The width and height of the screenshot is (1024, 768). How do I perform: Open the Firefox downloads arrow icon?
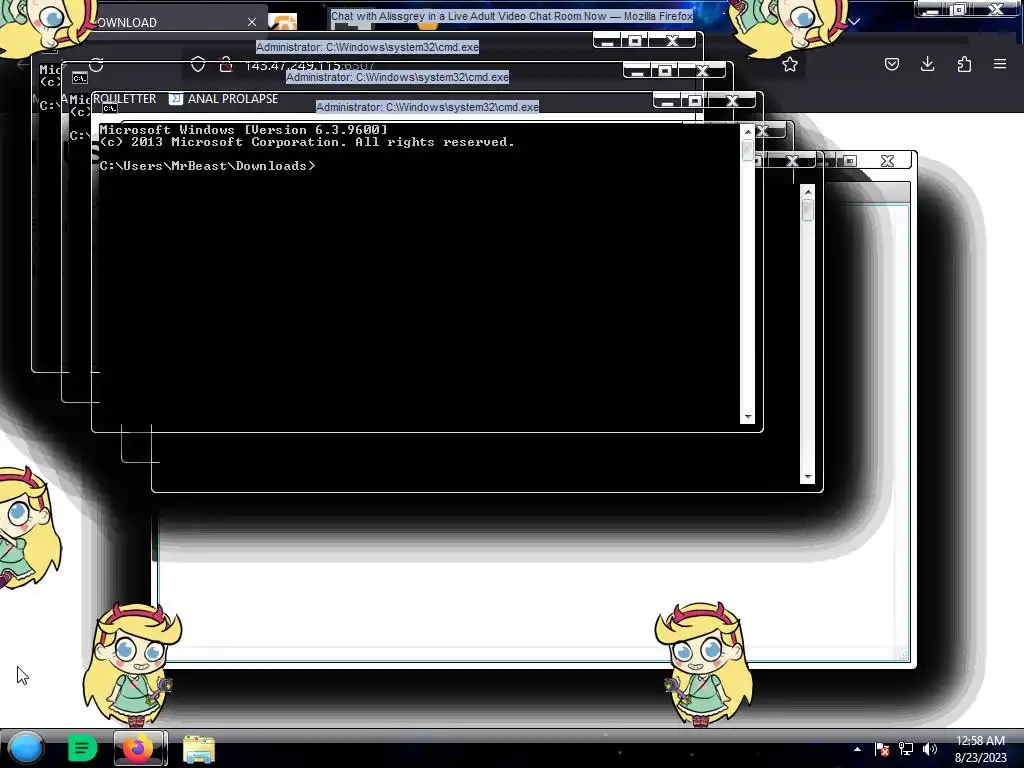coord(927,64)
